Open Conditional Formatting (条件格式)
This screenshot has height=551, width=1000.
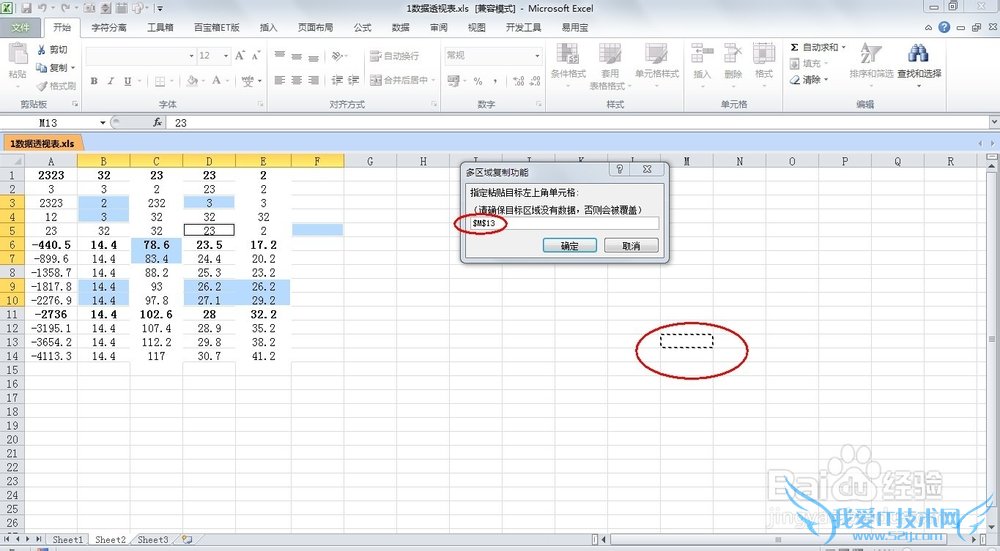(x=568, y=62)
